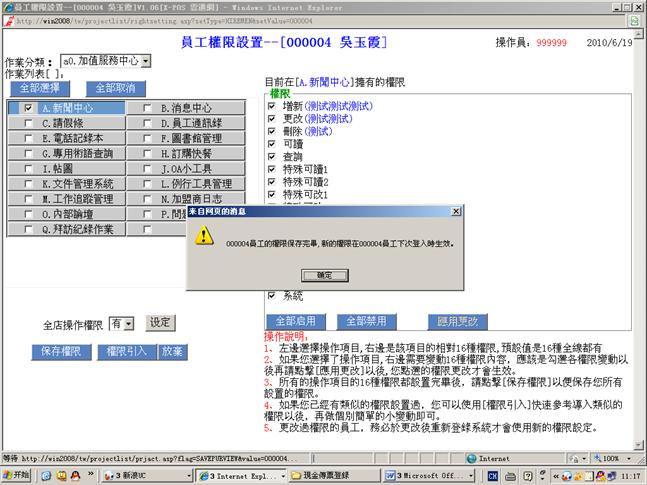647x485 pixels.
Task: Click Internet zone globe in status bar
Action: click(471, 457)
